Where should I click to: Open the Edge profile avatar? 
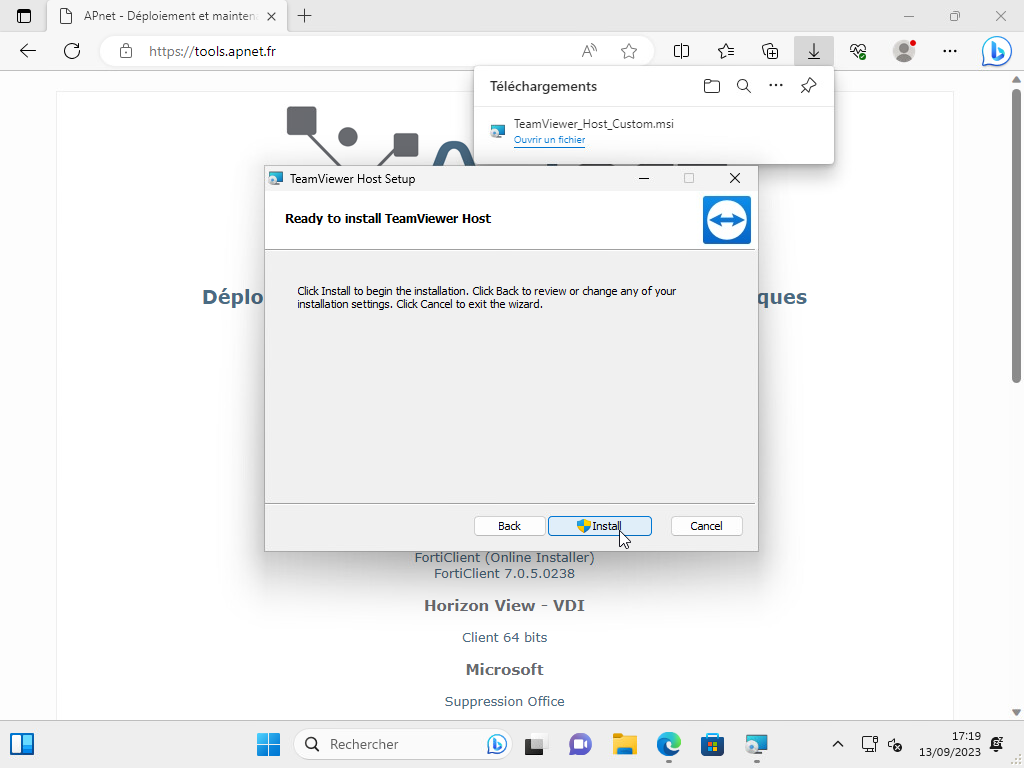point(904,51)
